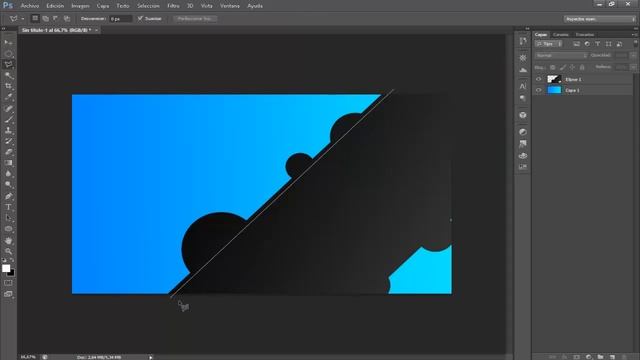Viewport: 640px width, 360px height.
Task: Click the Perfeccionar borde button
Action: pos(195,18)
